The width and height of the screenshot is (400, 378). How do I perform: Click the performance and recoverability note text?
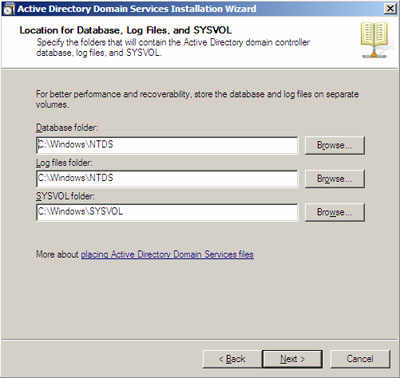point(197,99)
